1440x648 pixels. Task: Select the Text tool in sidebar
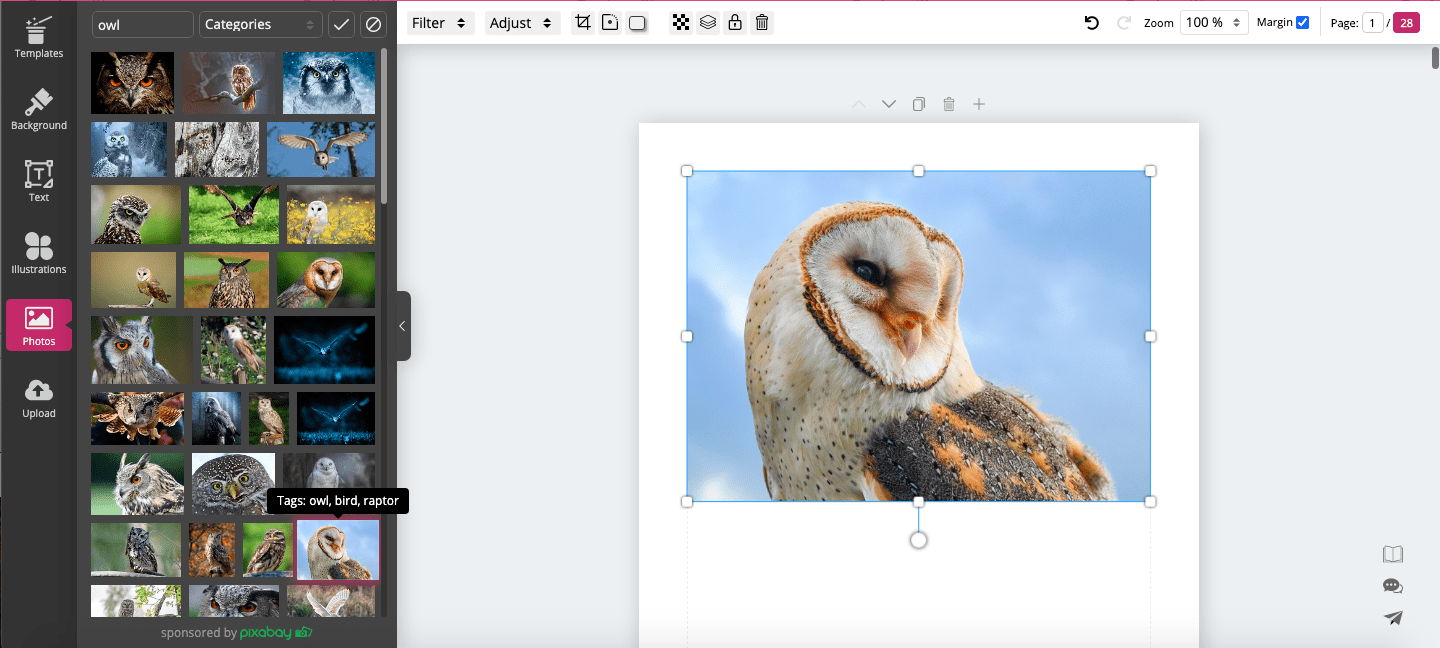(38, 181)
